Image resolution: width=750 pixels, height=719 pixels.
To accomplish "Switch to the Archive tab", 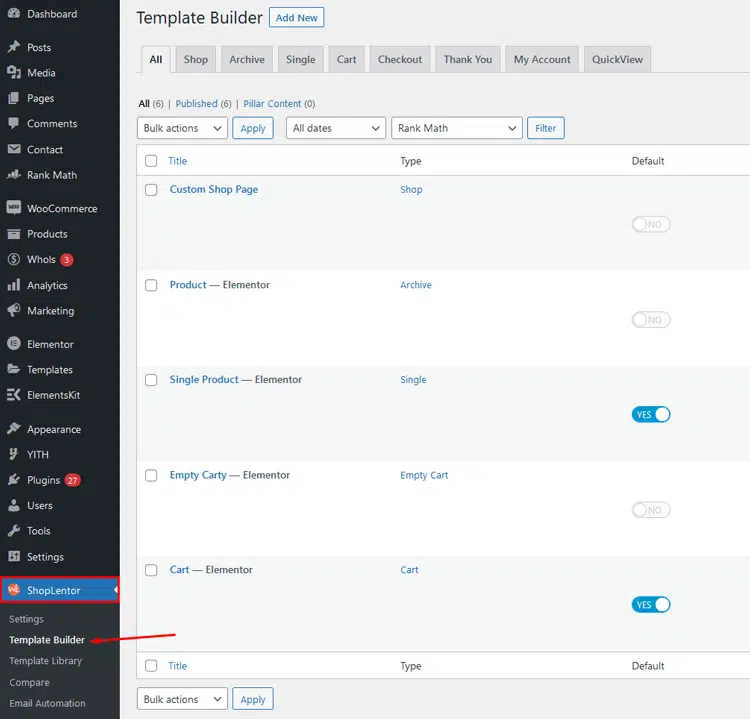I will [247, 59].
